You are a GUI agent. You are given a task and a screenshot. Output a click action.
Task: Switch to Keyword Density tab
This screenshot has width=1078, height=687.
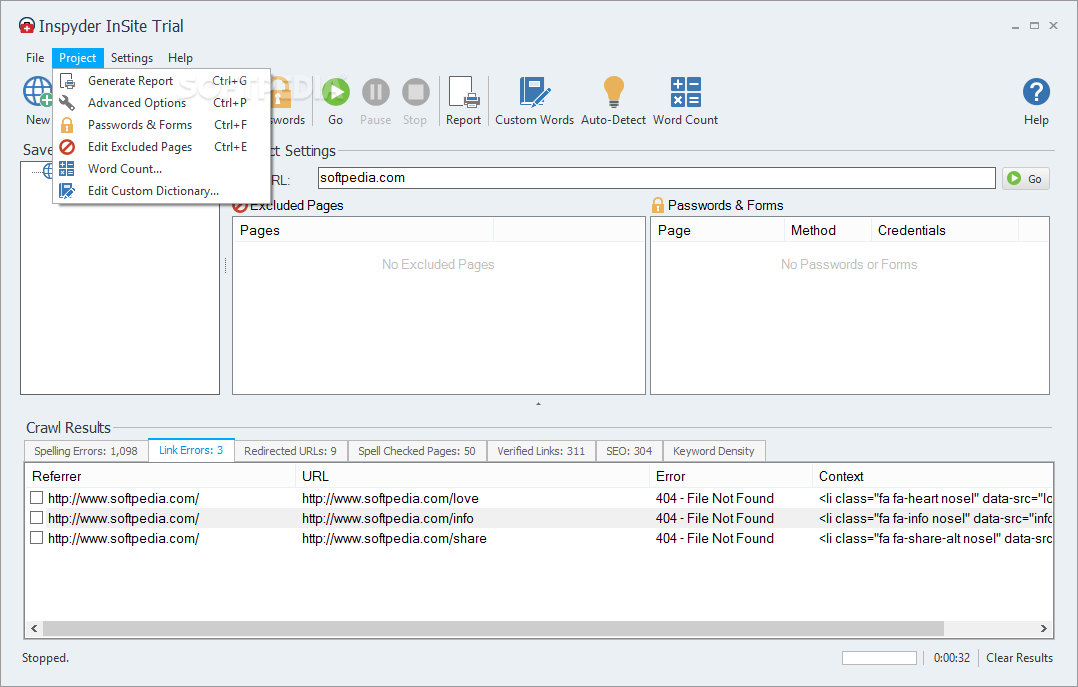714,451
